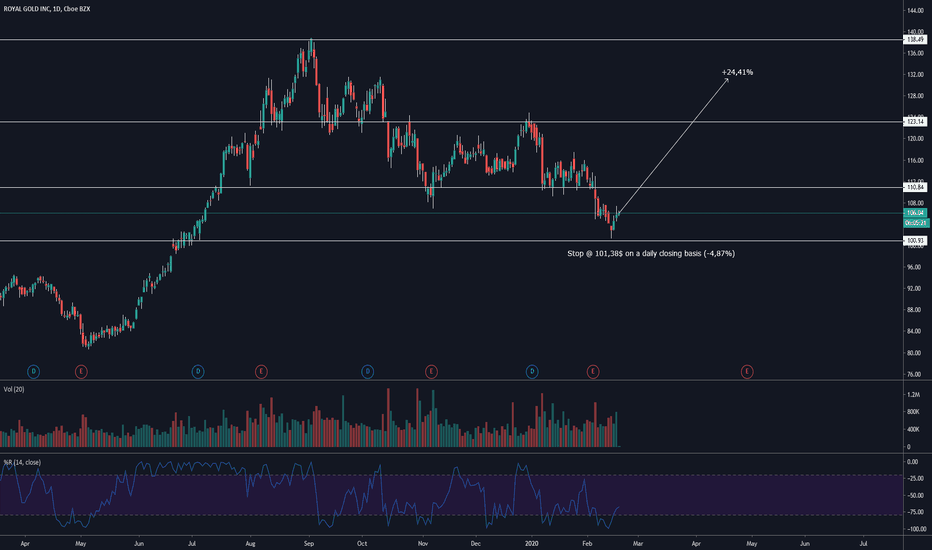
Task: Click the current price label 106.04
Action: click(x=915, y=213)
